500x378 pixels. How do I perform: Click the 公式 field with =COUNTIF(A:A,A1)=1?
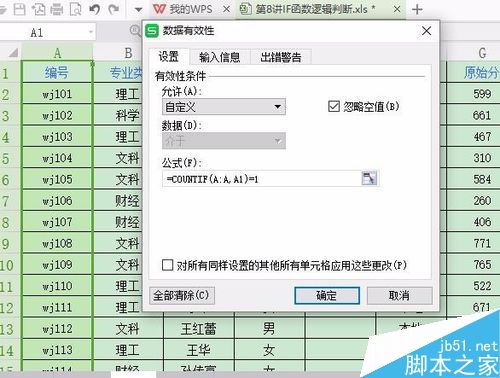point(262,179)
